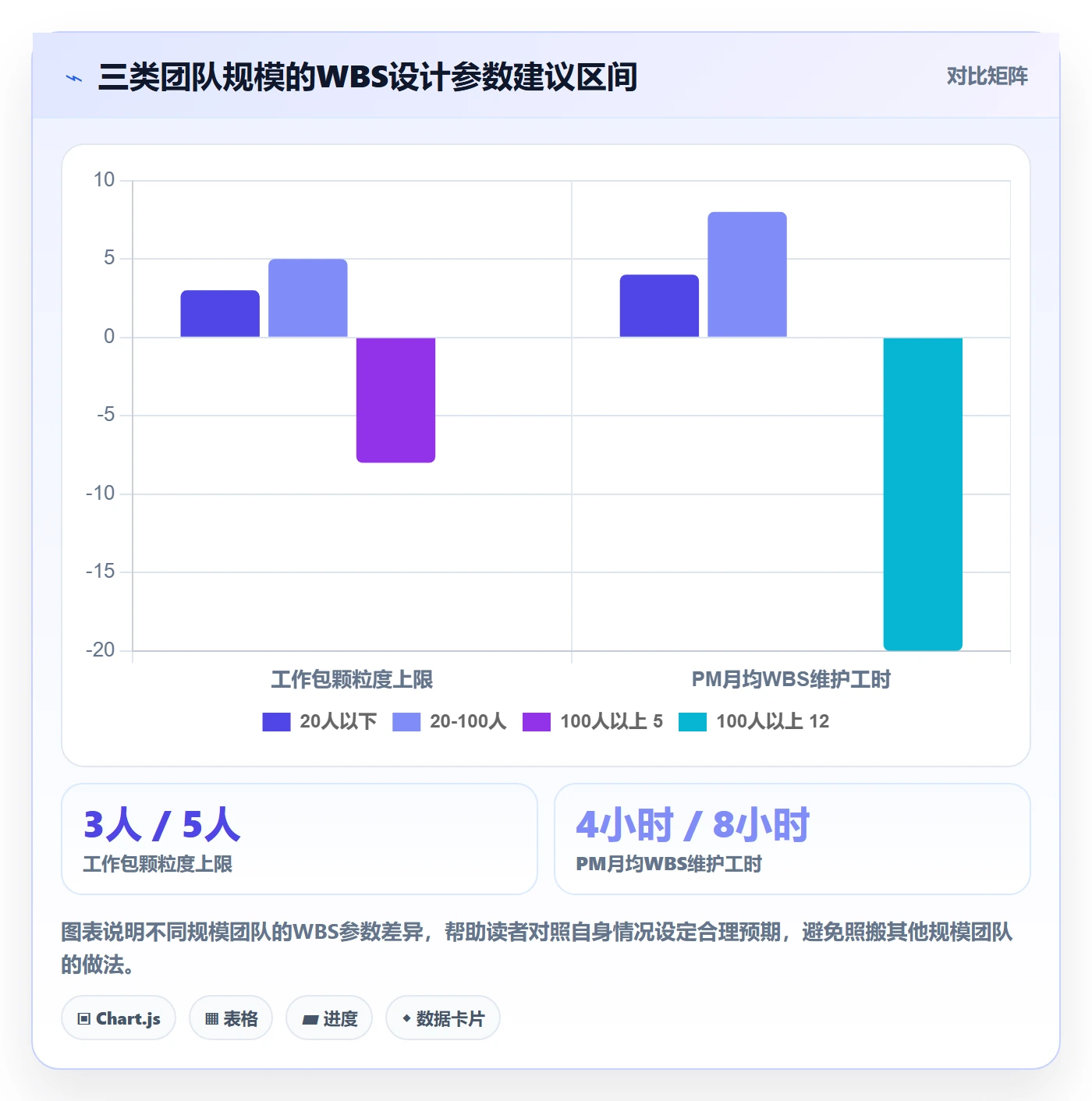Click the card title 三类团队规模的WBS设计参数建议区间
The height and width of the screenshot is (1101, 1092).
pos(367,77)
